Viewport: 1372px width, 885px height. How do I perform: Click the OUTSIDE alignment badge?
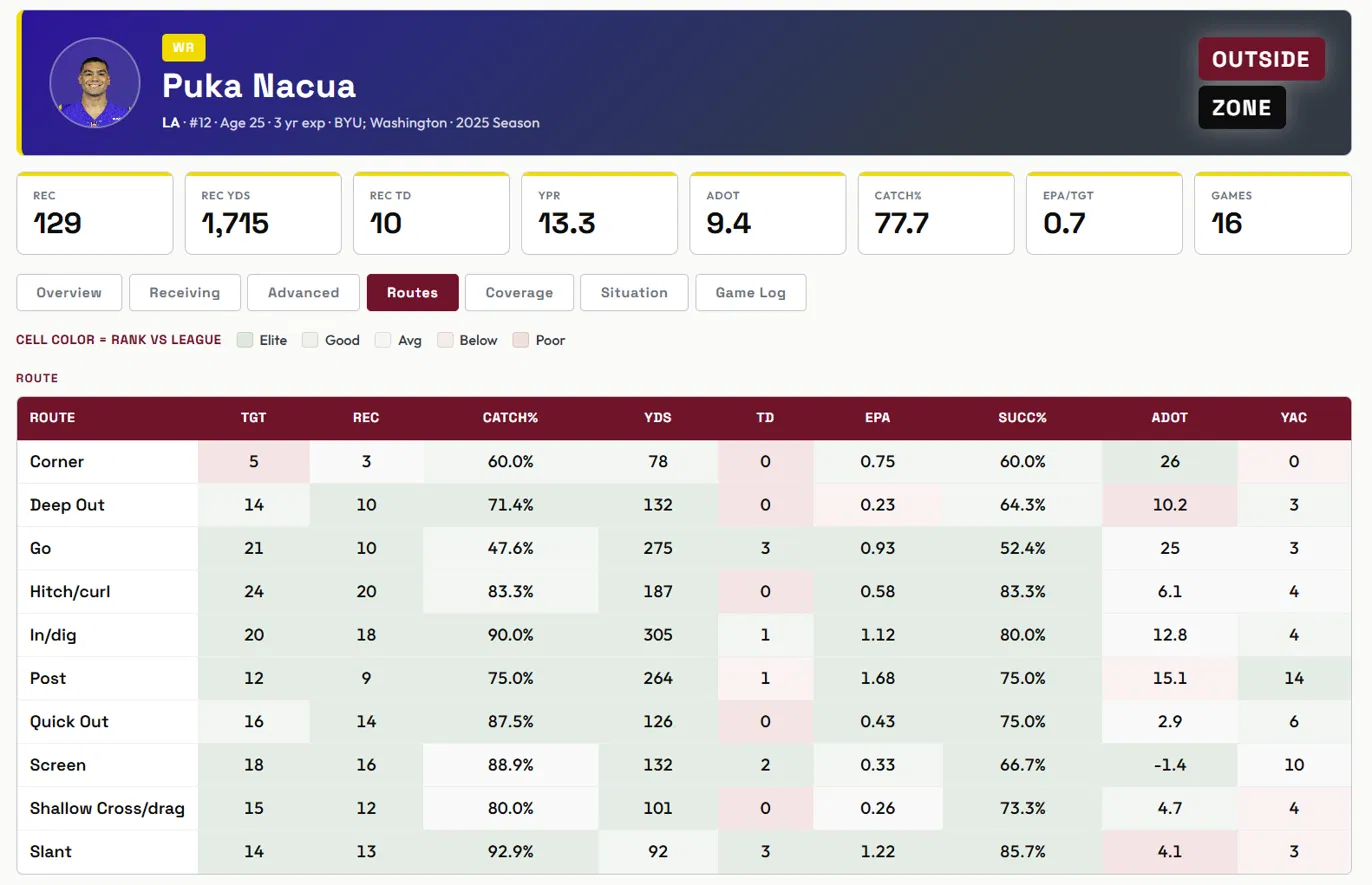pyautogui.click(x=1261, y=59)
